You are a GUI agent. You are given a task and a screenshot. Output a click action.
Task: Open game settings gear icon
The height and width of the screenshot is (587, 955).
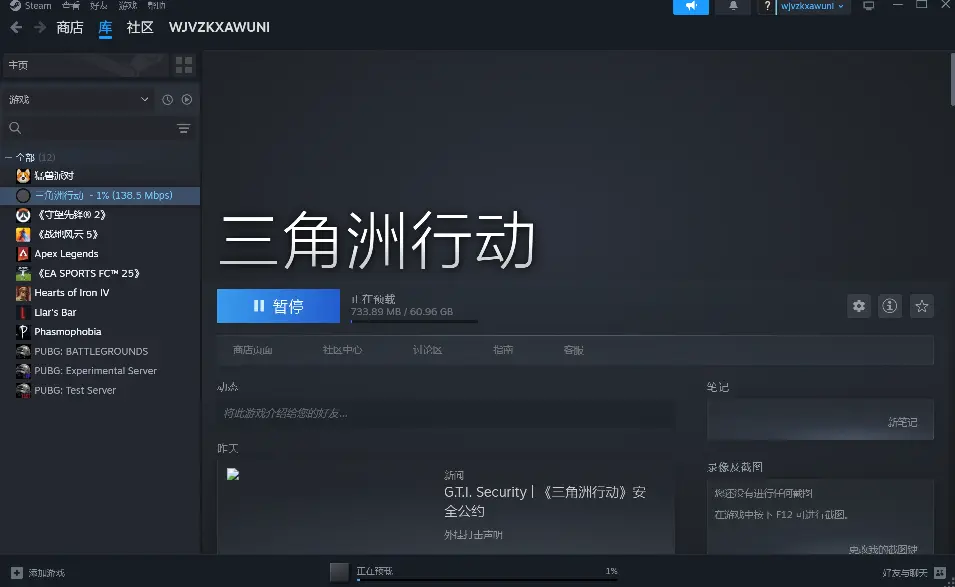tap(859, 306)
